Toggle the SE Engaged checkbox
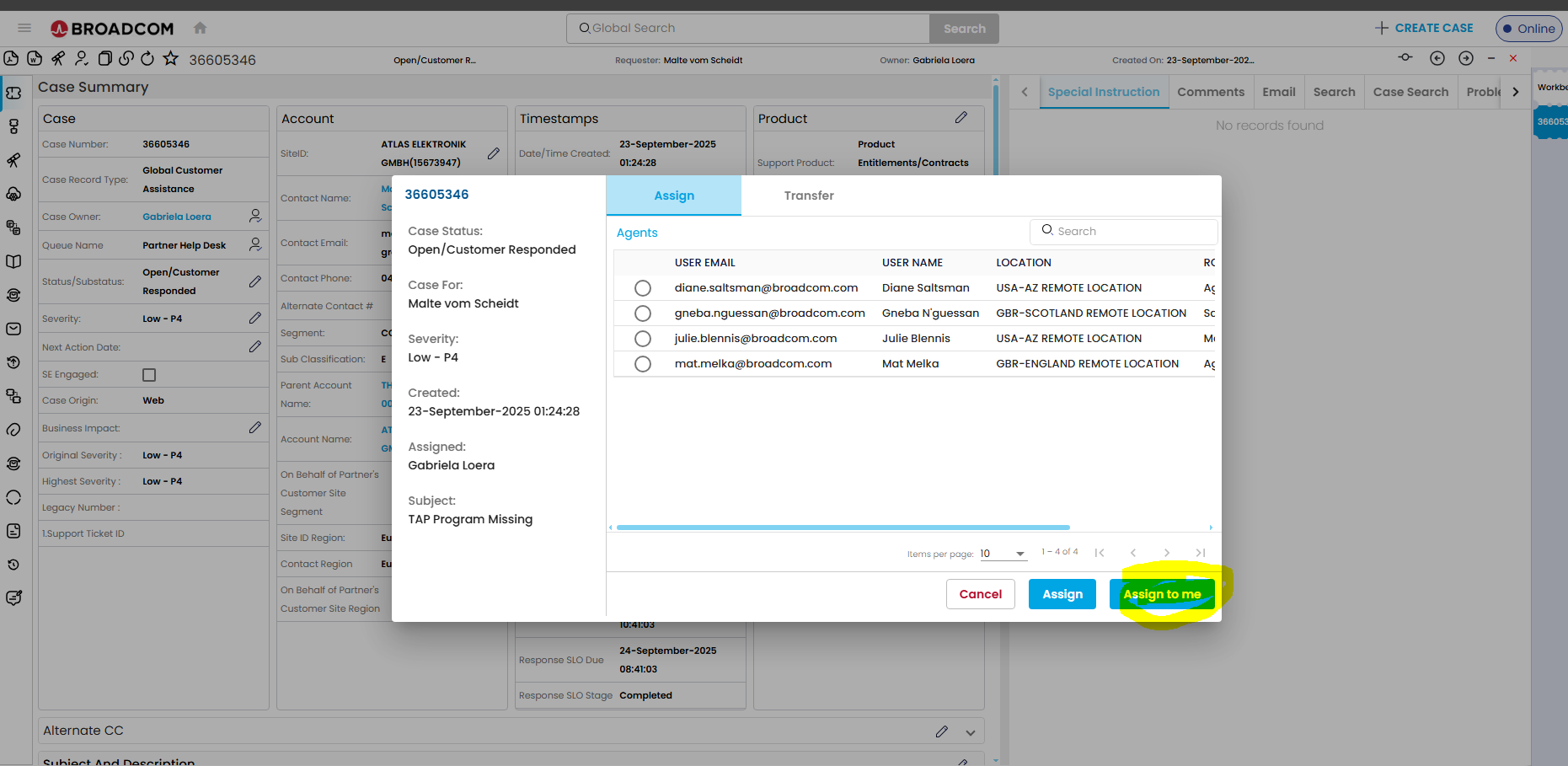1568x766 pixels. pos(149,375)
